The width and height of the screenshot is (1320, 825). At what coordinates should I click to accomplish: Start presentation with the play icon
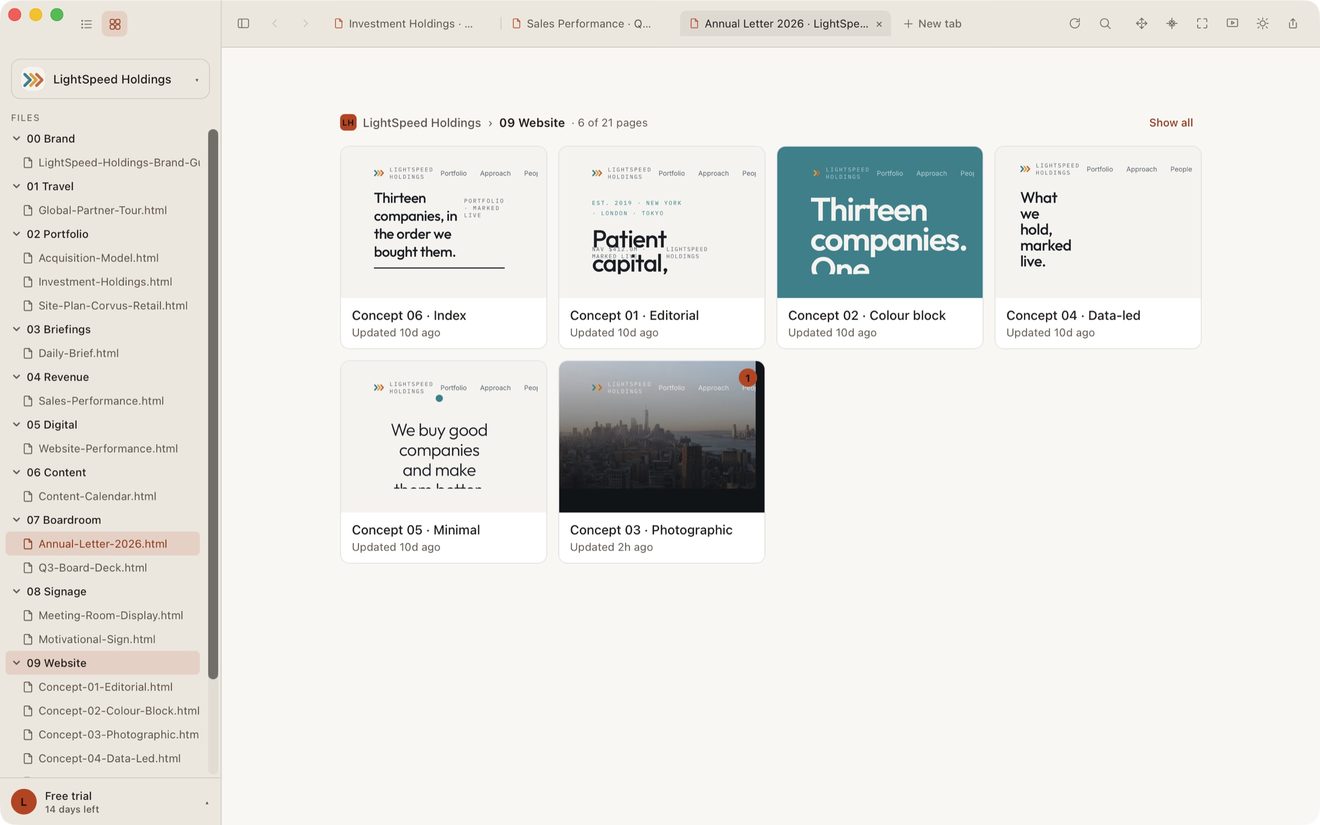(x=1232, y=24)
